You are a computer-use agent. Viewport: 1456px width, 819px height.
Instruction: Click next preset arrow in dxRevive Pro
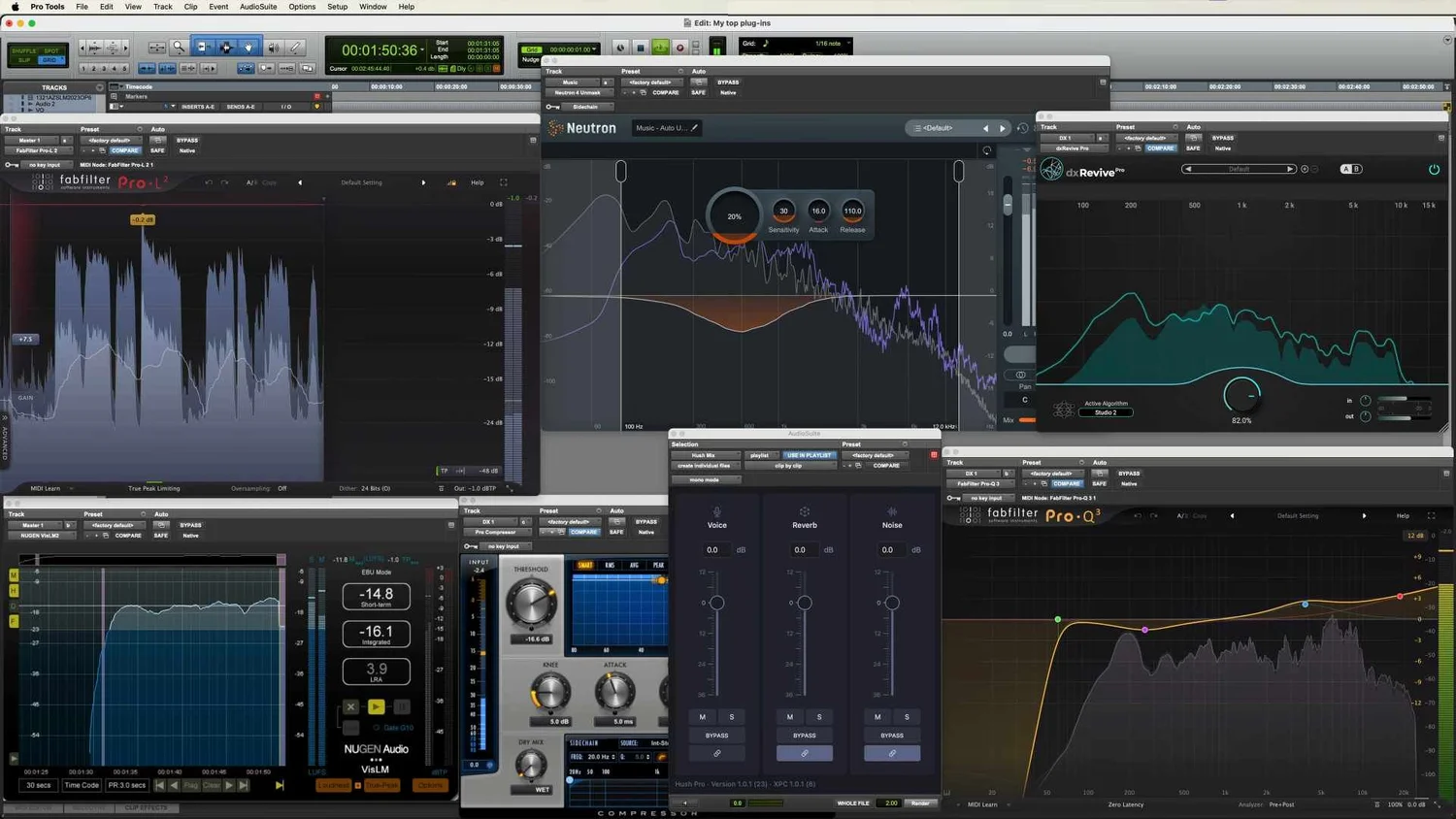(1290, 169)
